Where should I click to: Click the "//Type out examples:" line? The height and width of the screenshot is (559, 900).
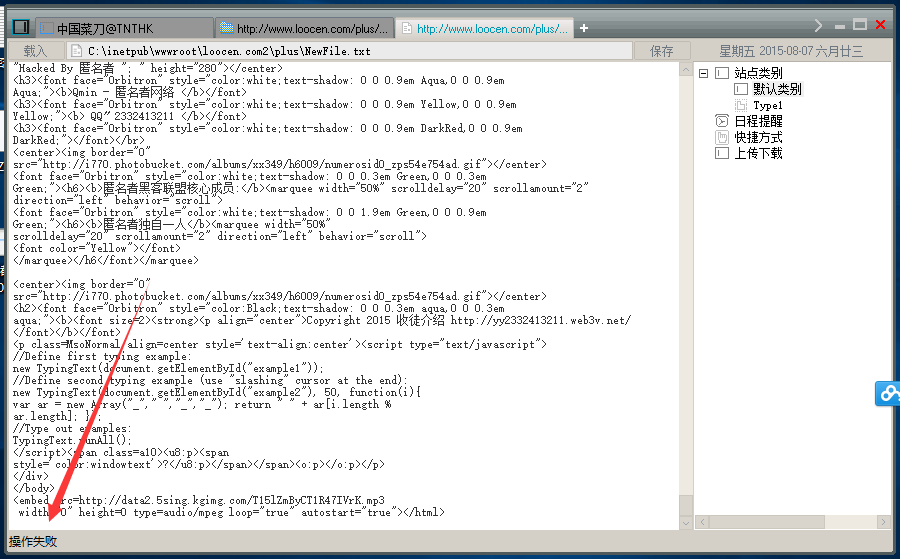coord(72,429)
